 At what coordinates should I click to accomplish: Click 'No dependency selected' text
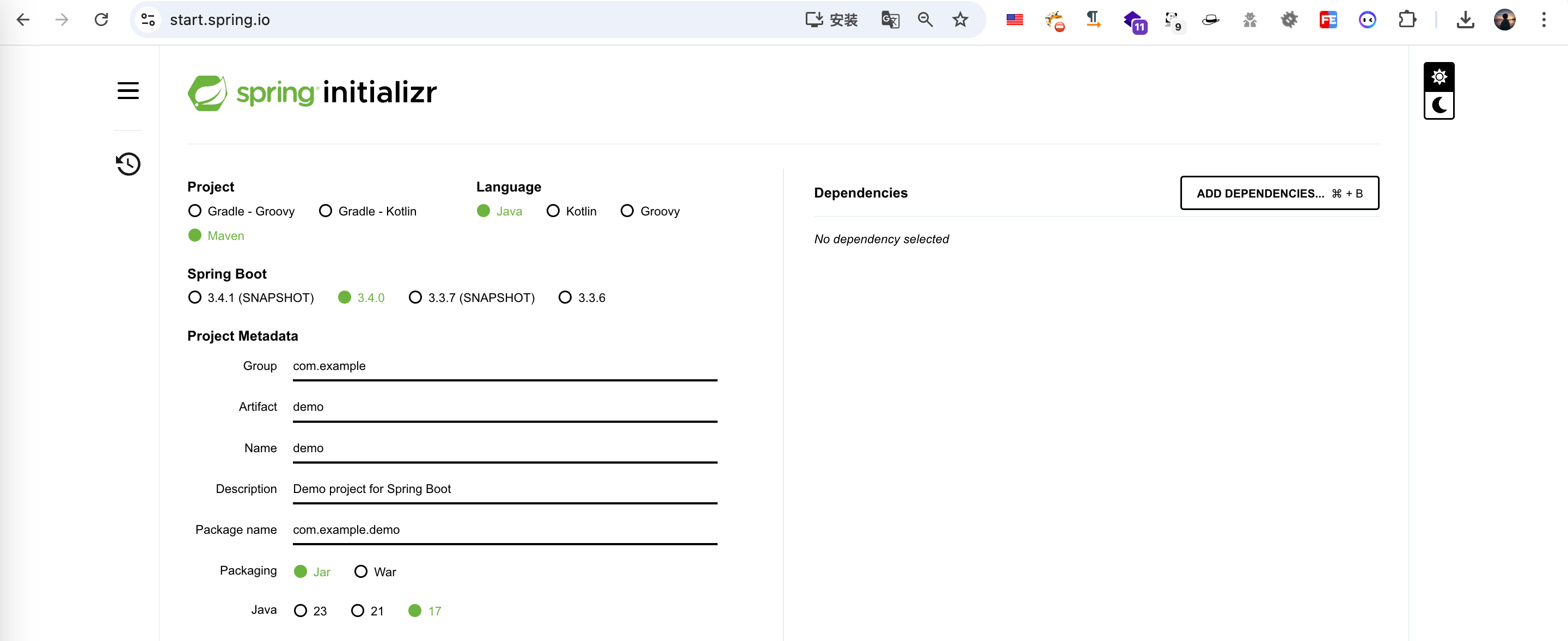(x=881, y=239)
